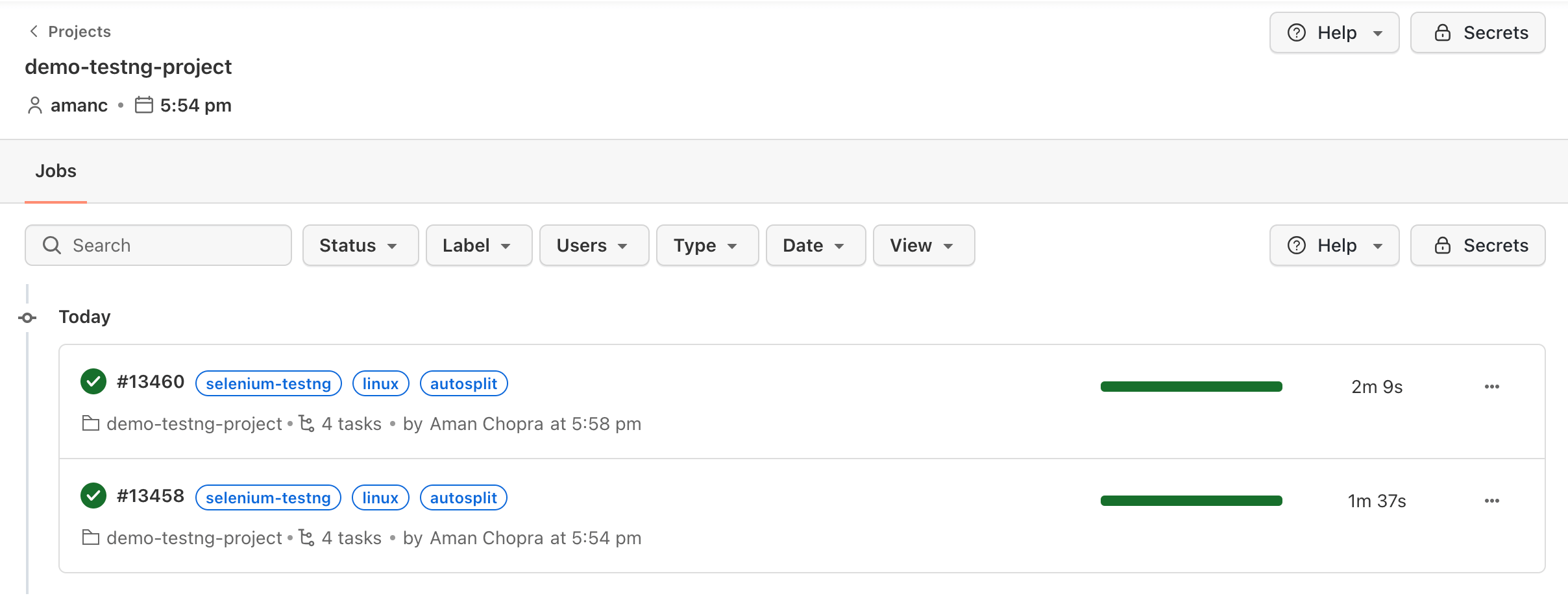The height and width of the screenshot is (598, 1568).
Task: Open the Type filter dropdown
Action: click(x=707, y=245)
